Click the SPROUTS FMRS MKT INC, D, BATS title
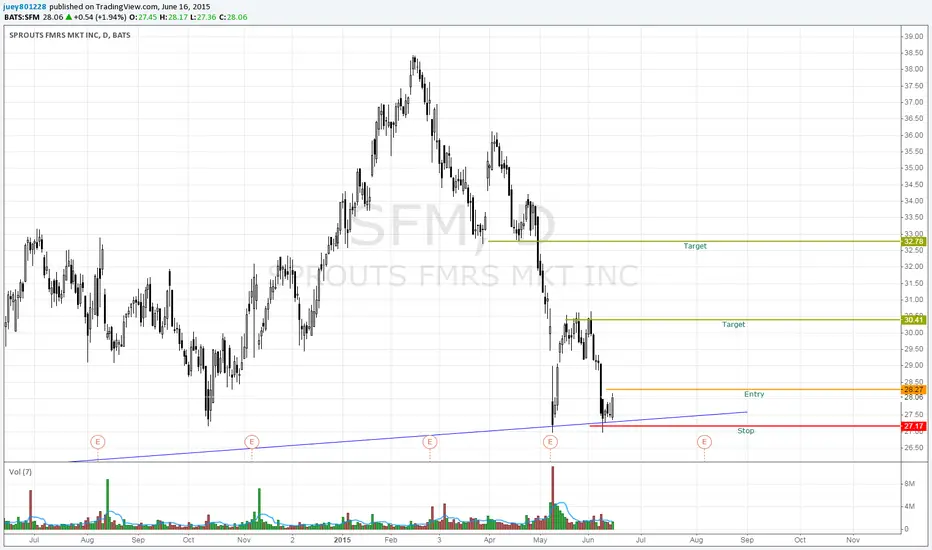This screenshot has height=550, width=932. tap(70, 35)
